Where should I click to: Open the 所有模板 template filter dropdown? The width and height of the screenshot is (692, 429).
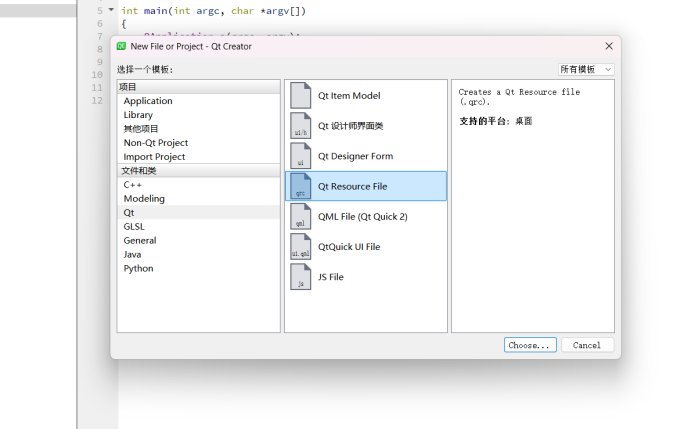coord(586,69)
